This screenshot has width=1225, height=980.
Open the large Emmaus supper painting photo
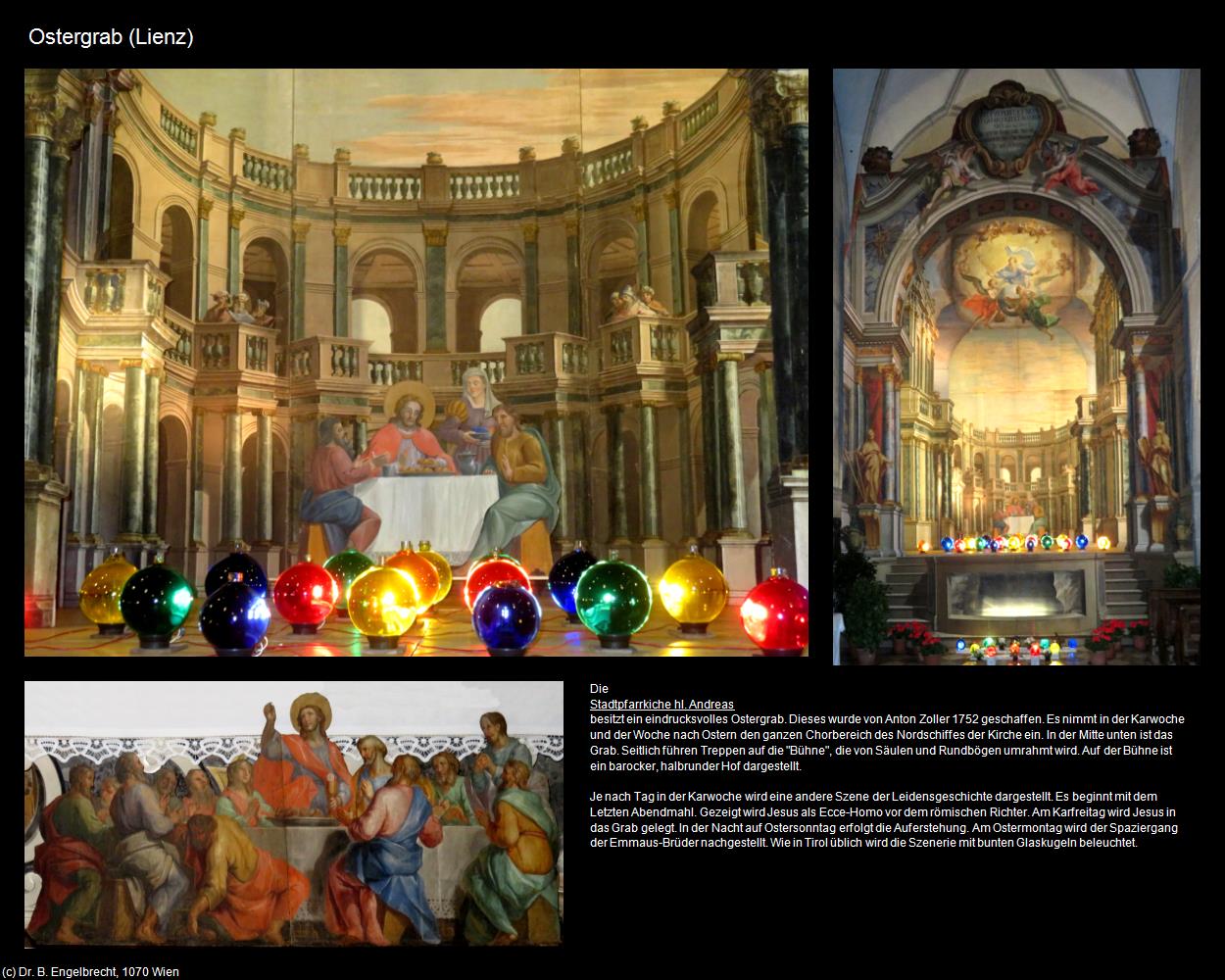(416, 363)
